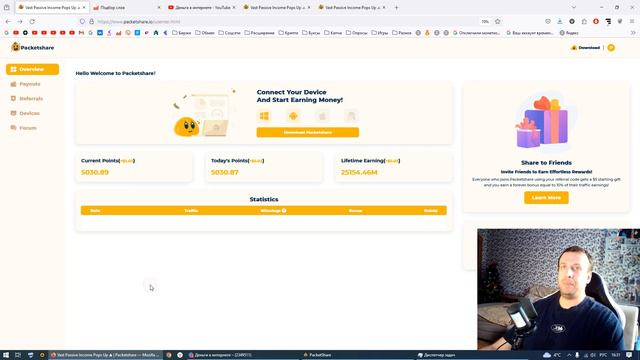Expand the list all tabs chevron
640x360 pixels.
(573, 7)
